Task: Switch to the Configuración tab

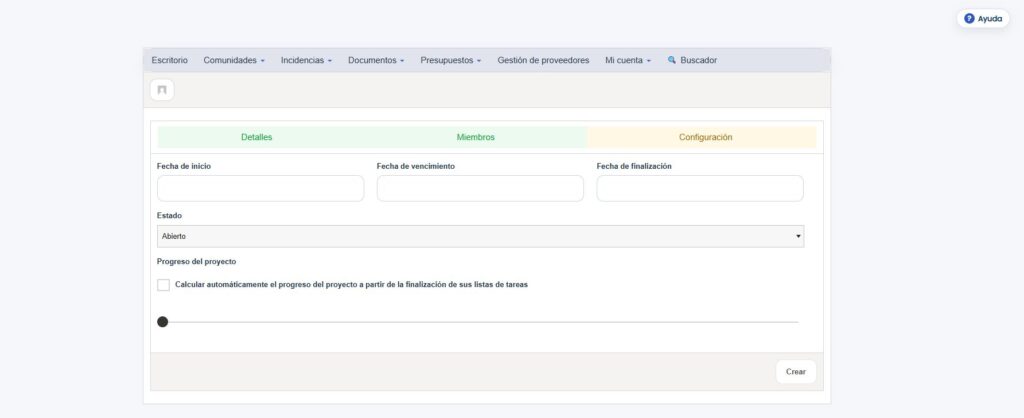Action: (x=705, y=137)
